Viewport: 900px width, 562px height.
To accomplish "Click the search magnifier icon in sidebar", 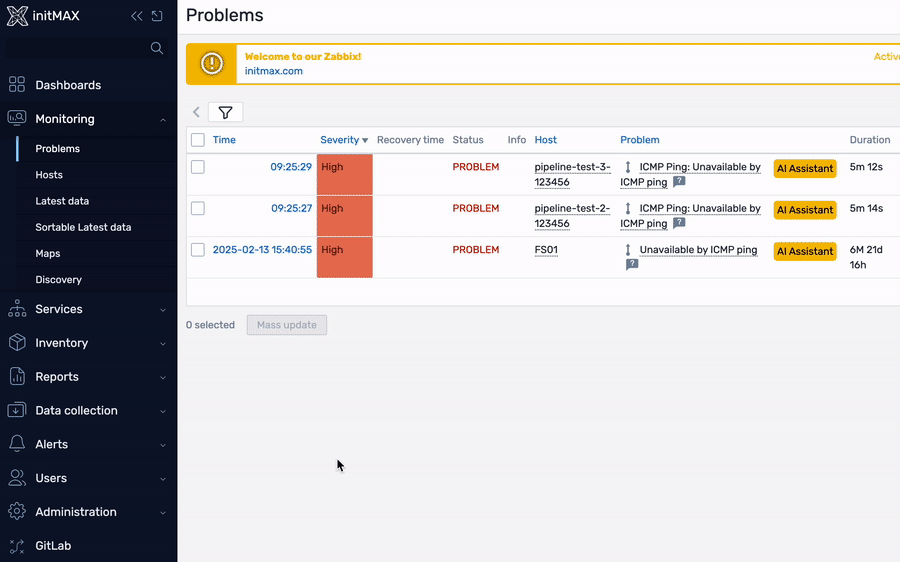I will pos(156,48).
